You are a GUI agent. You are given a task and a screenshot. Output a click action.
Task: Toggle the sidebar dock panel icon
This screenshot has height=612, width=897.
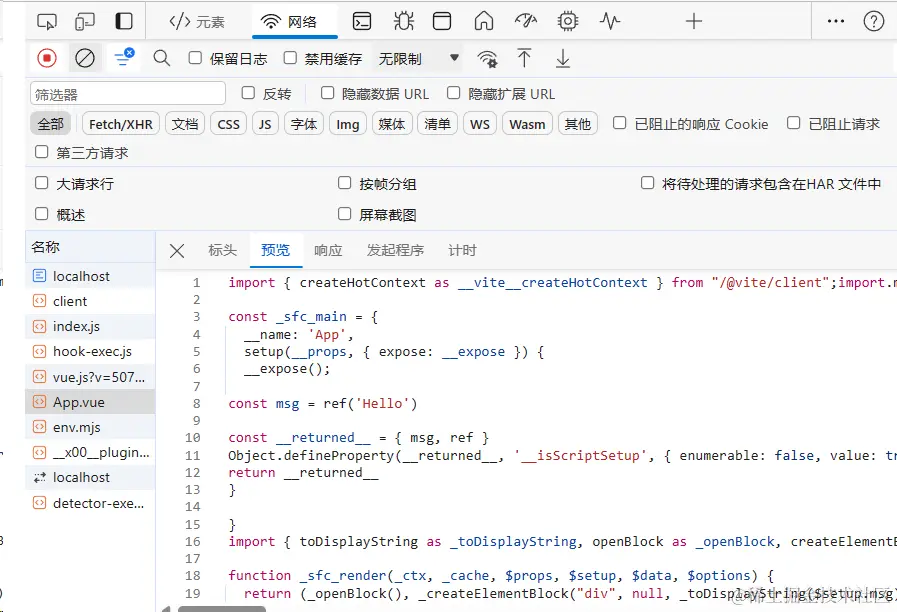[x=124, y=22]
